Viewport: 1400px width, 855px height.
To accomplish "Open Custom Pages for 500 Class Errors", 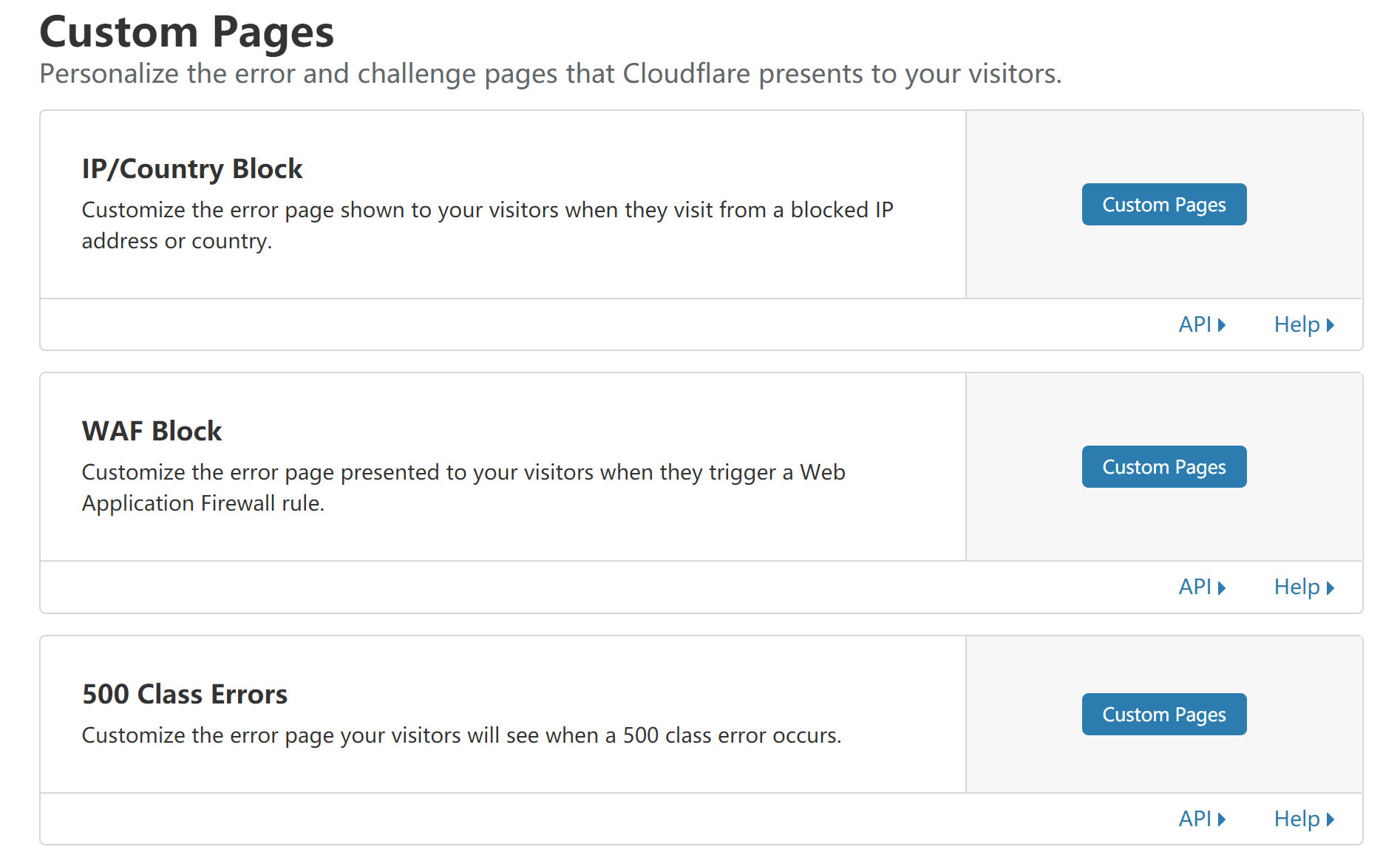I will 1164,715.
